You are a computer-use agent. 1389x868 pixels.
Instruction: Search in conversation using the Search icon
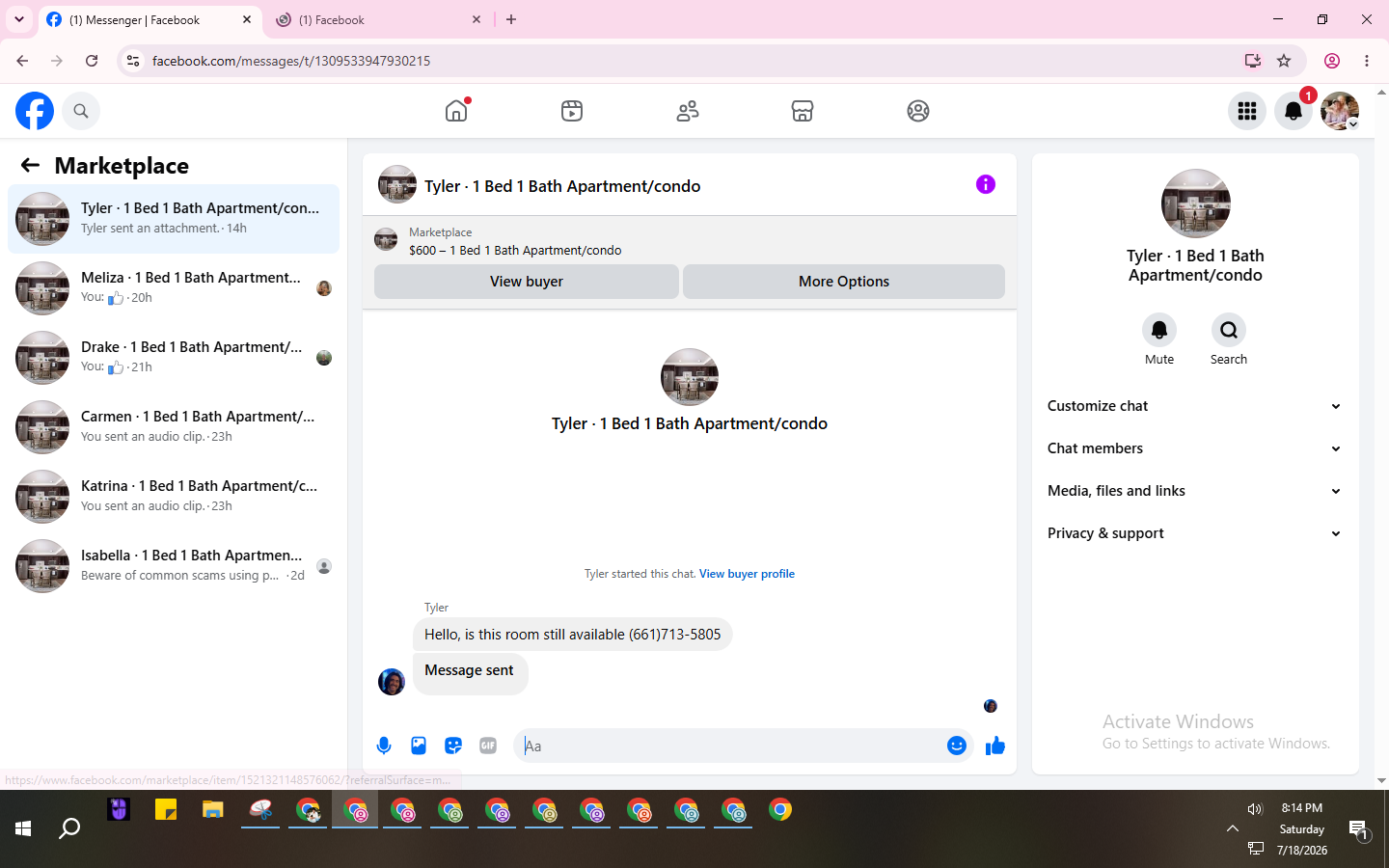(1229, 330)
